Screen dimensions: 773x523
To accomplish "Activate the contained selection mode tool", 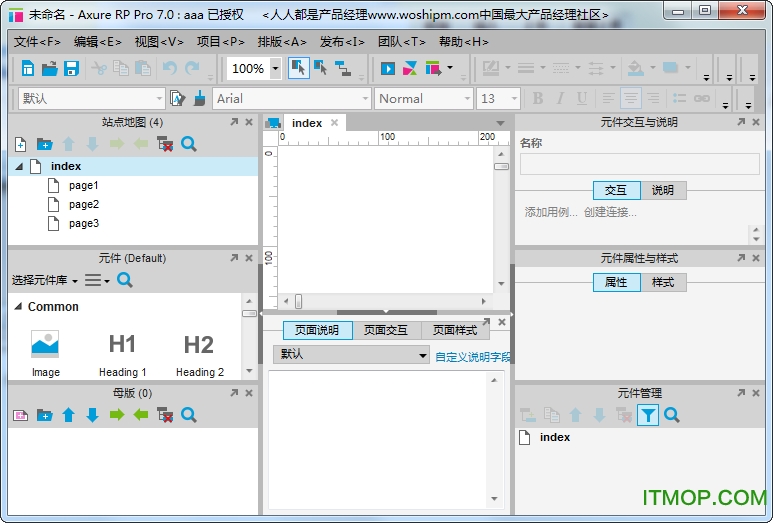I will pos(320,68).
